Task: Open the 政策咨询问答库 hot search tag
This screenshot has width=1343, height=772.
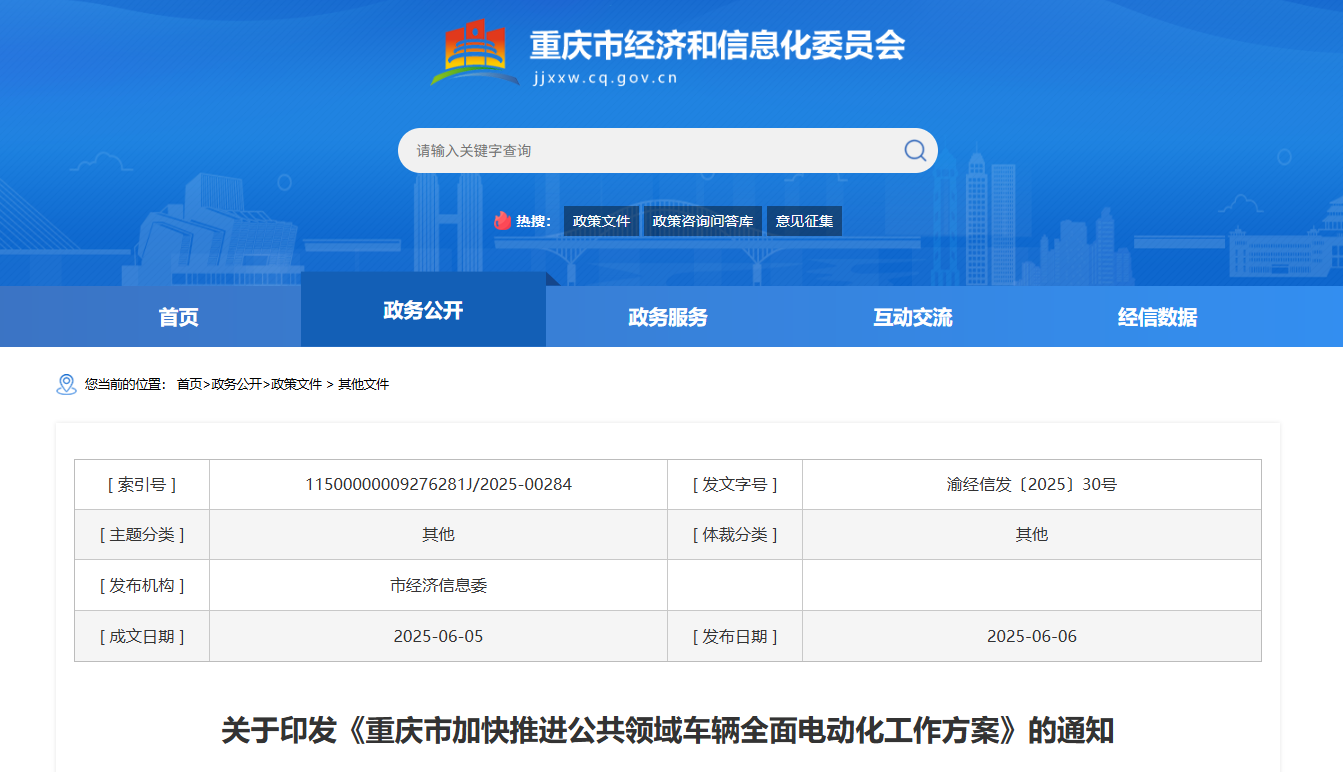Action: [702, 221]
